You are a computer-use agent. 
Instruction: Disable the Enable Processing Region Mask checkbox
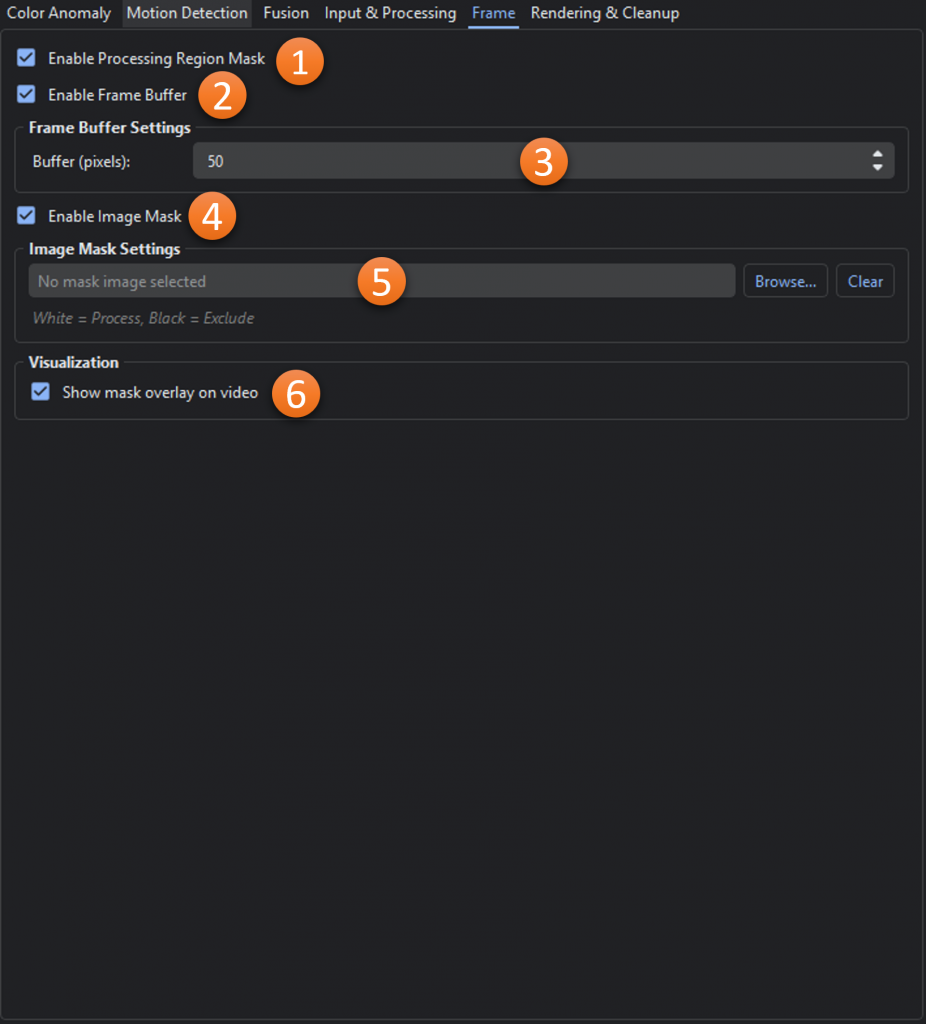tap(27, 58)
